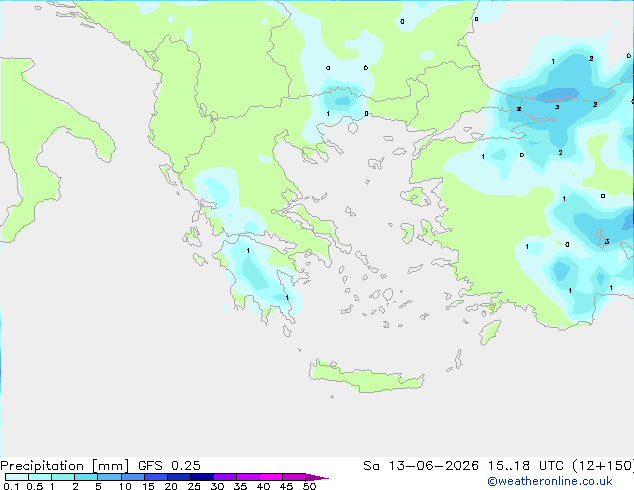Click the 'Precipitation [mm] GFS 0.25' title
The image size is (634, 490).
(x=100, y=466)
